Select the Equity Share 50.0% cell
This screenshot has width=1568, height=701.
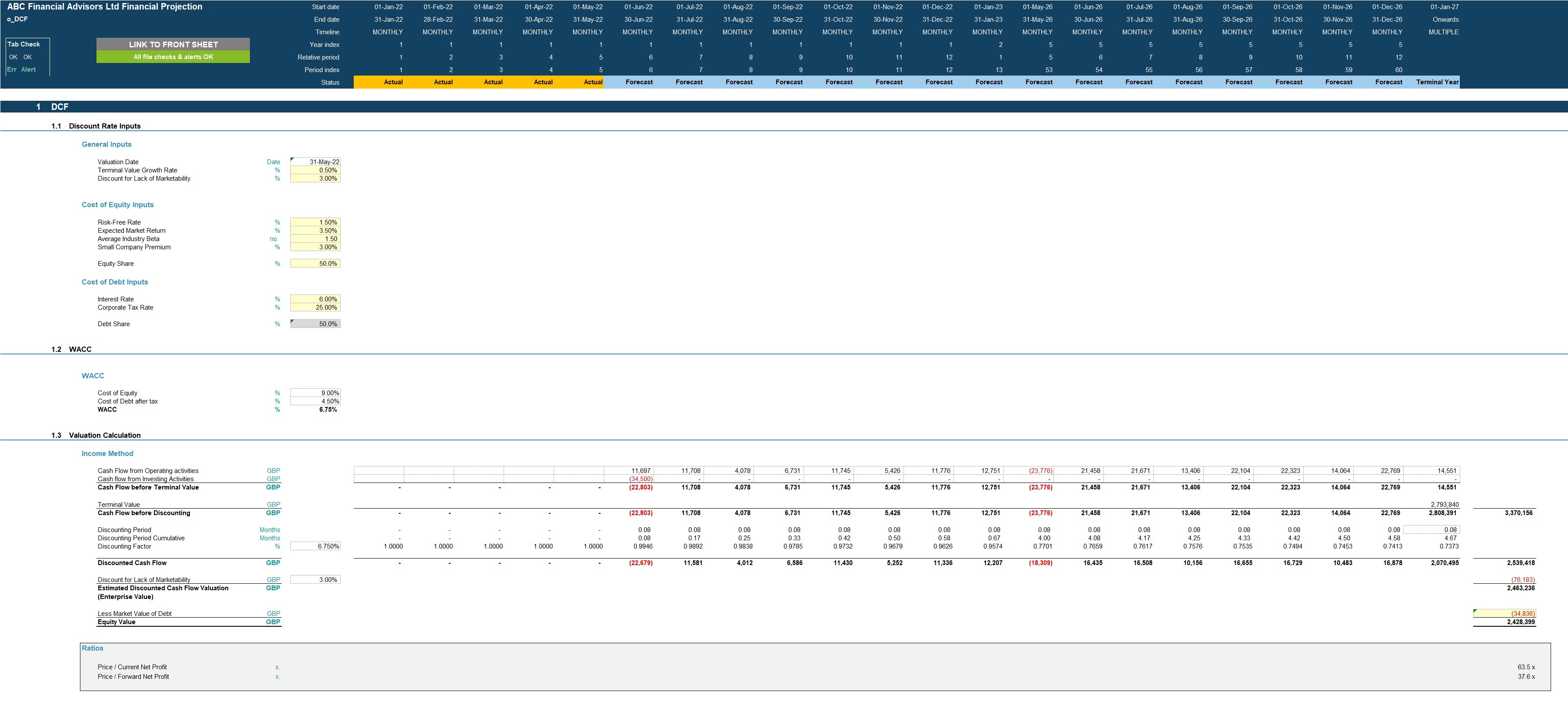click(x=316, y=264)
